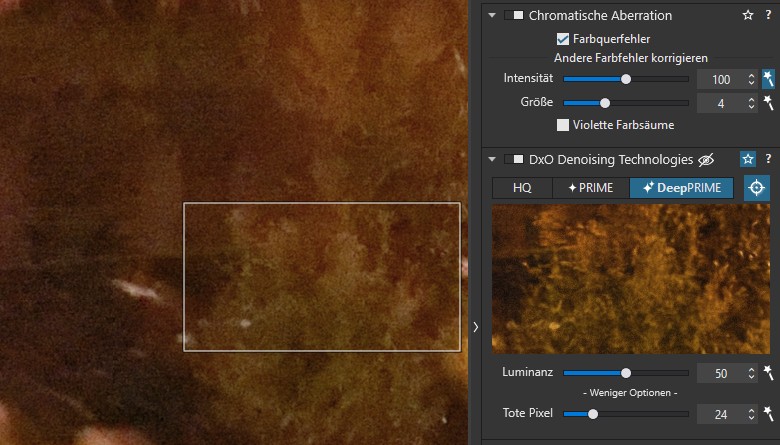
Task: Reset Luminanz with its magic wand
Action: click(x=768, y=373)
